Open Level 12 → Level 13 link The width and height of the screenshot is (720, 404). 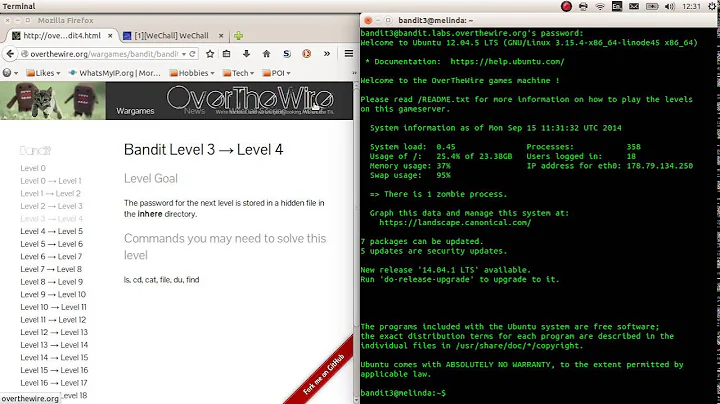click(x=54, y=332)
